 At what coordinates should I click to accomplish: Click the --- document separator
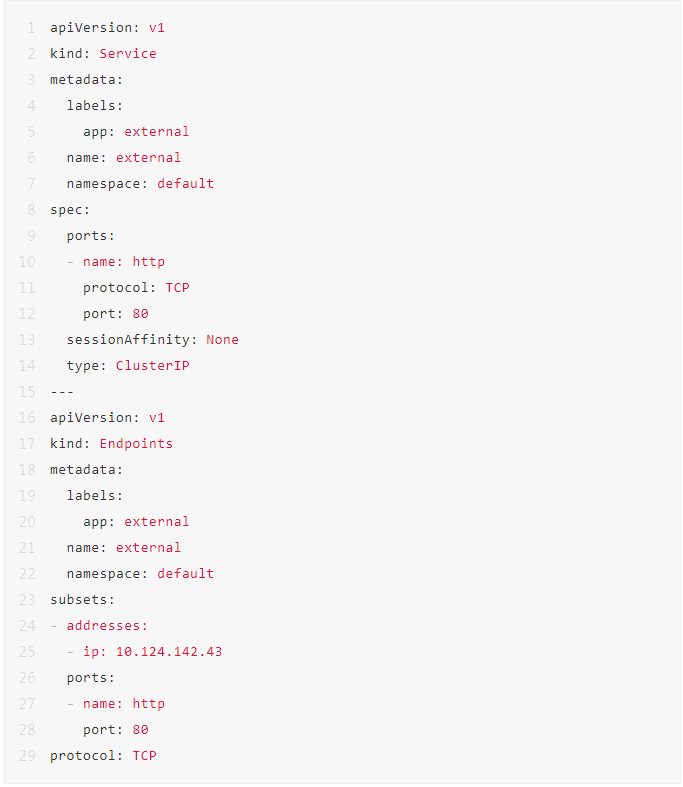pos(62,391)
